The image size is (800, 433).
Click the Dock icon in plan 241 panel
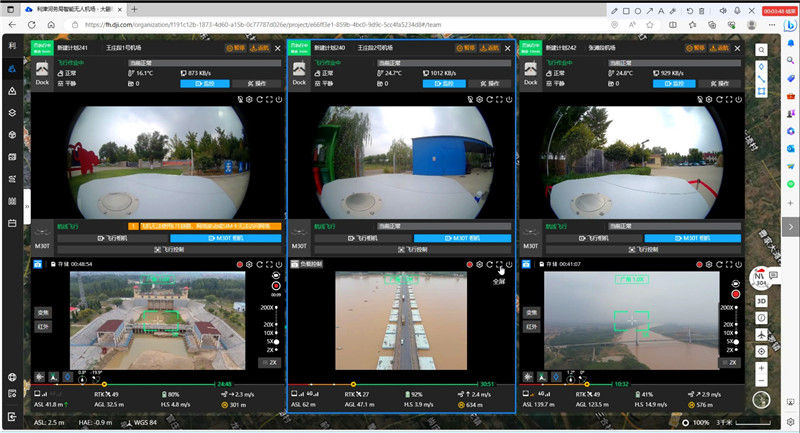(x=42, y=73)
